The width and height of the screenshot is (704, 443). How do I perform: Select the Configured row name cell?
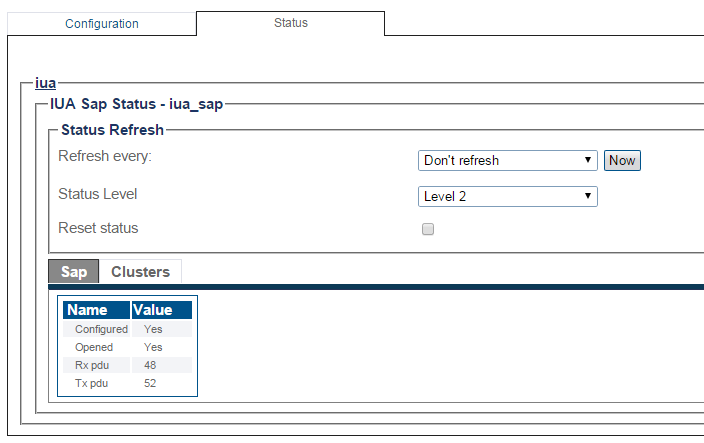click(x=97, y=329)
